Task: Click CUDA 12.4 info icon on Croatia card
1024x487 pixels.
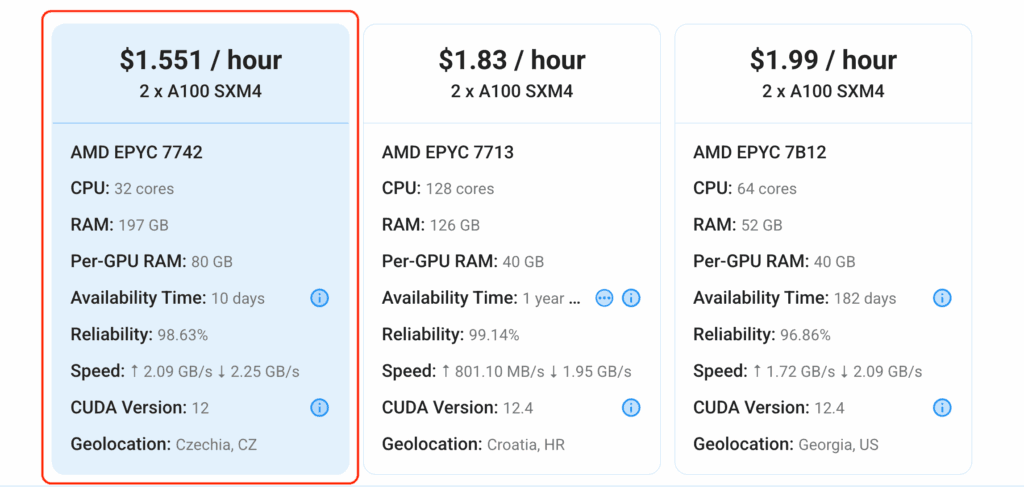Action: pos(631,408)
